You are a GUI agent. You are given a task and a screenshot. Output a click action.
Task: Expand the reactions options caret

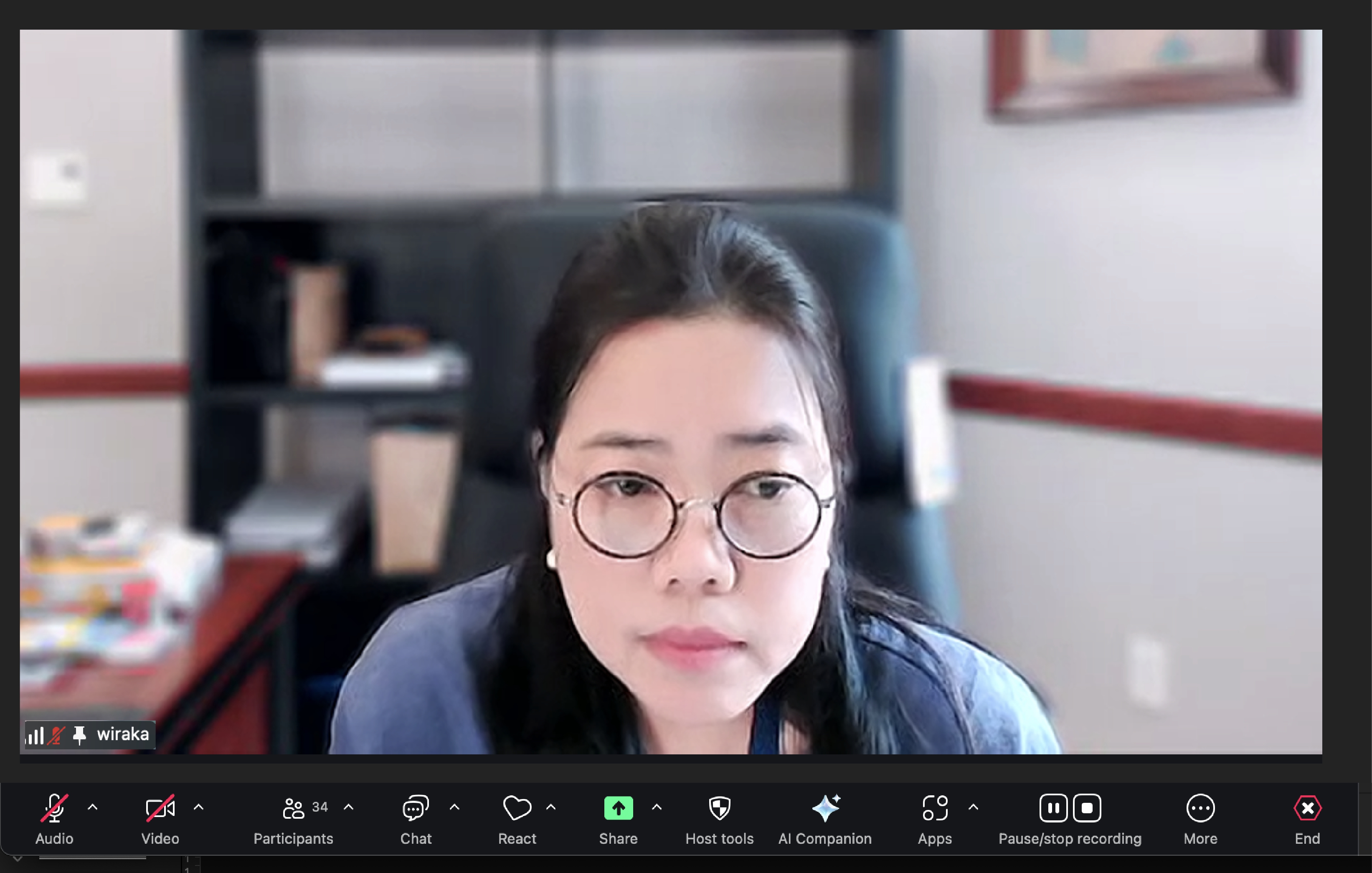[551, 807]
